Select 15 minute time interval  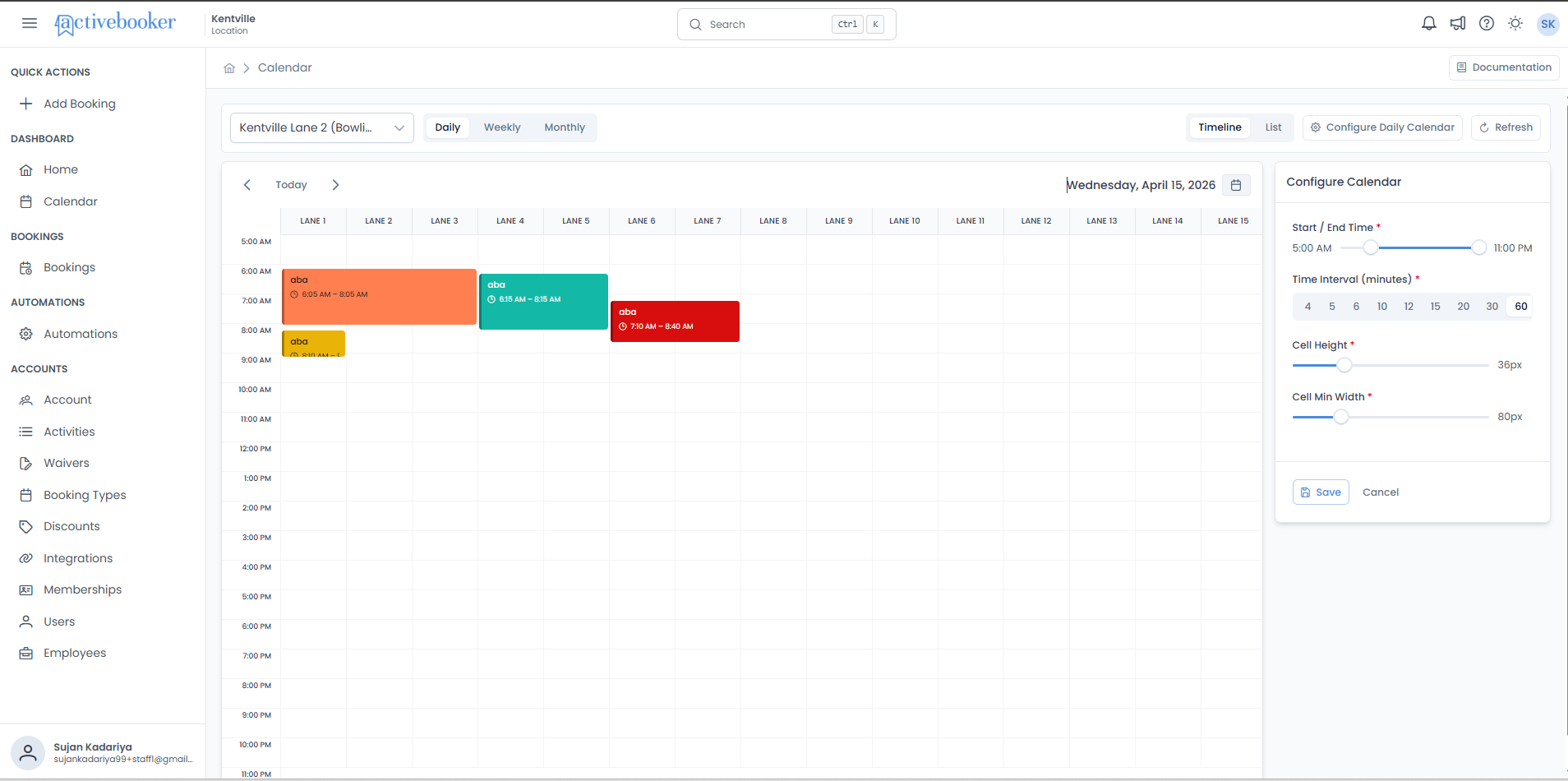tap(1435, 307)
